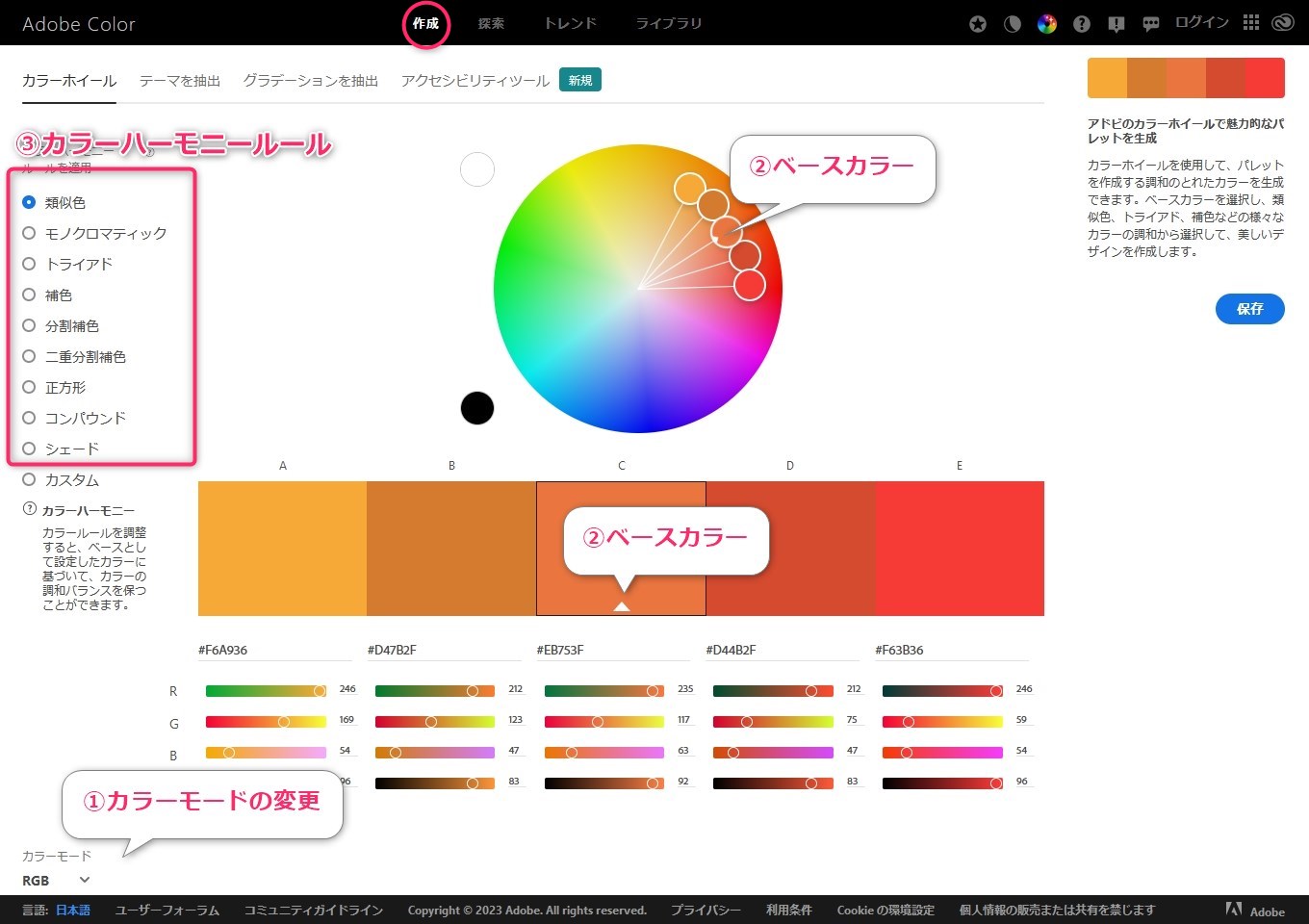Edit the #F6A936 hex field
1309x924 pixels.
coord(275,651)
